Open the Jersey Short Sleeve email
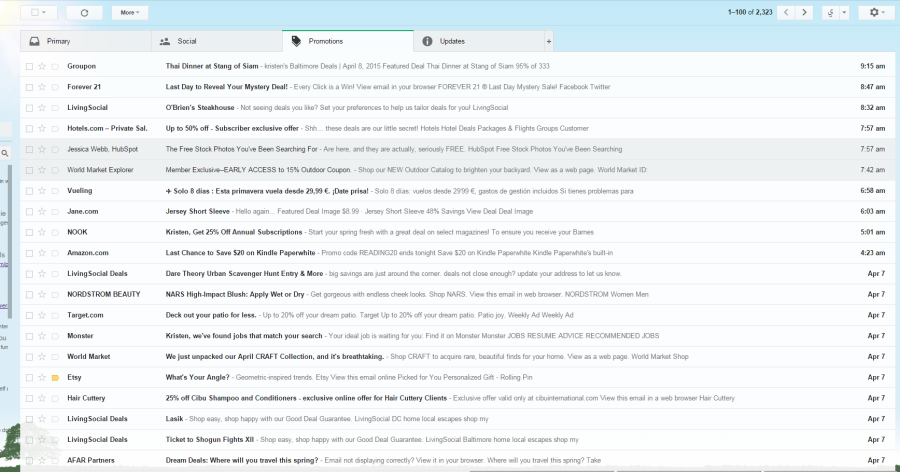The height and width of the screenshot is (472, 900). pos(197,211)
